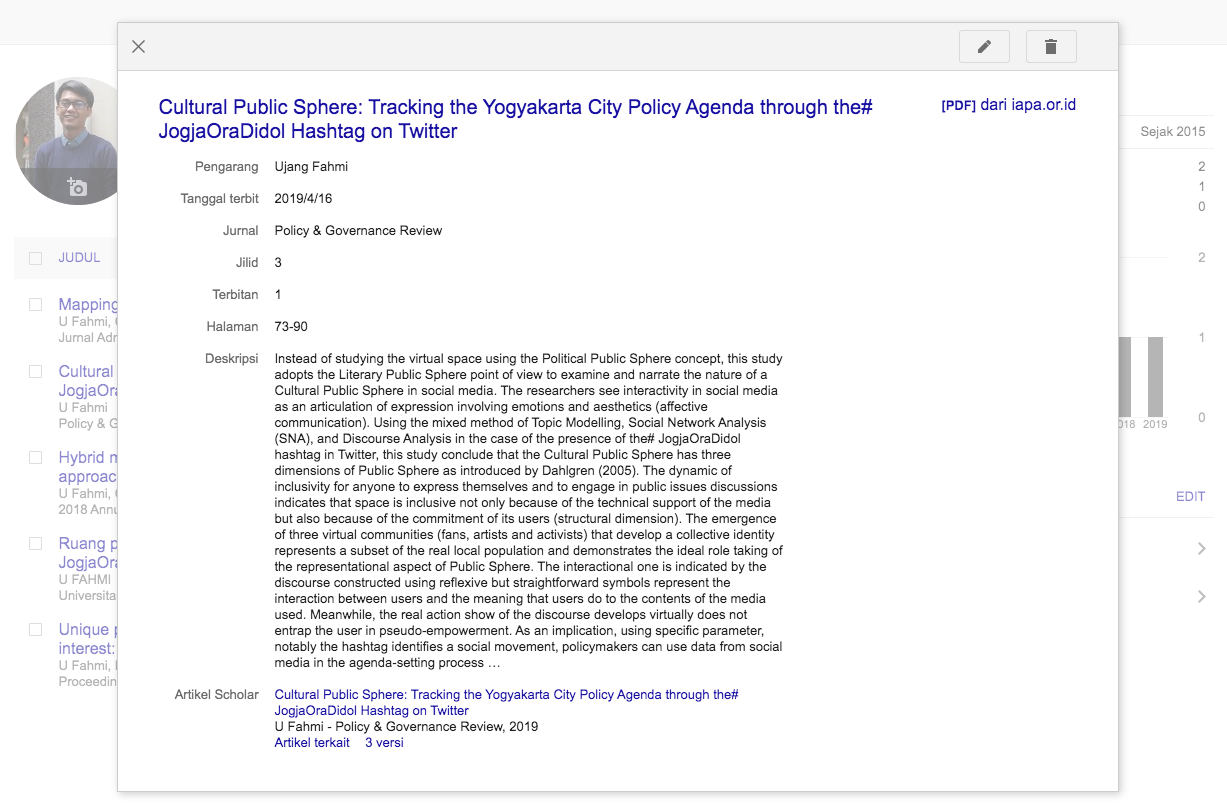Click the Pengarang field label

227,167
